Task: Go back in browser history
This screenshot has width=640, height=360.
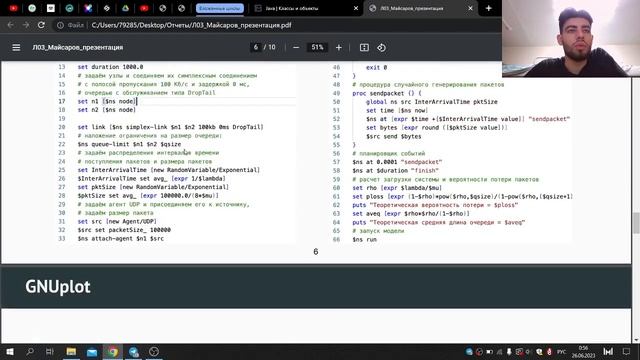Action: (11, 25)
